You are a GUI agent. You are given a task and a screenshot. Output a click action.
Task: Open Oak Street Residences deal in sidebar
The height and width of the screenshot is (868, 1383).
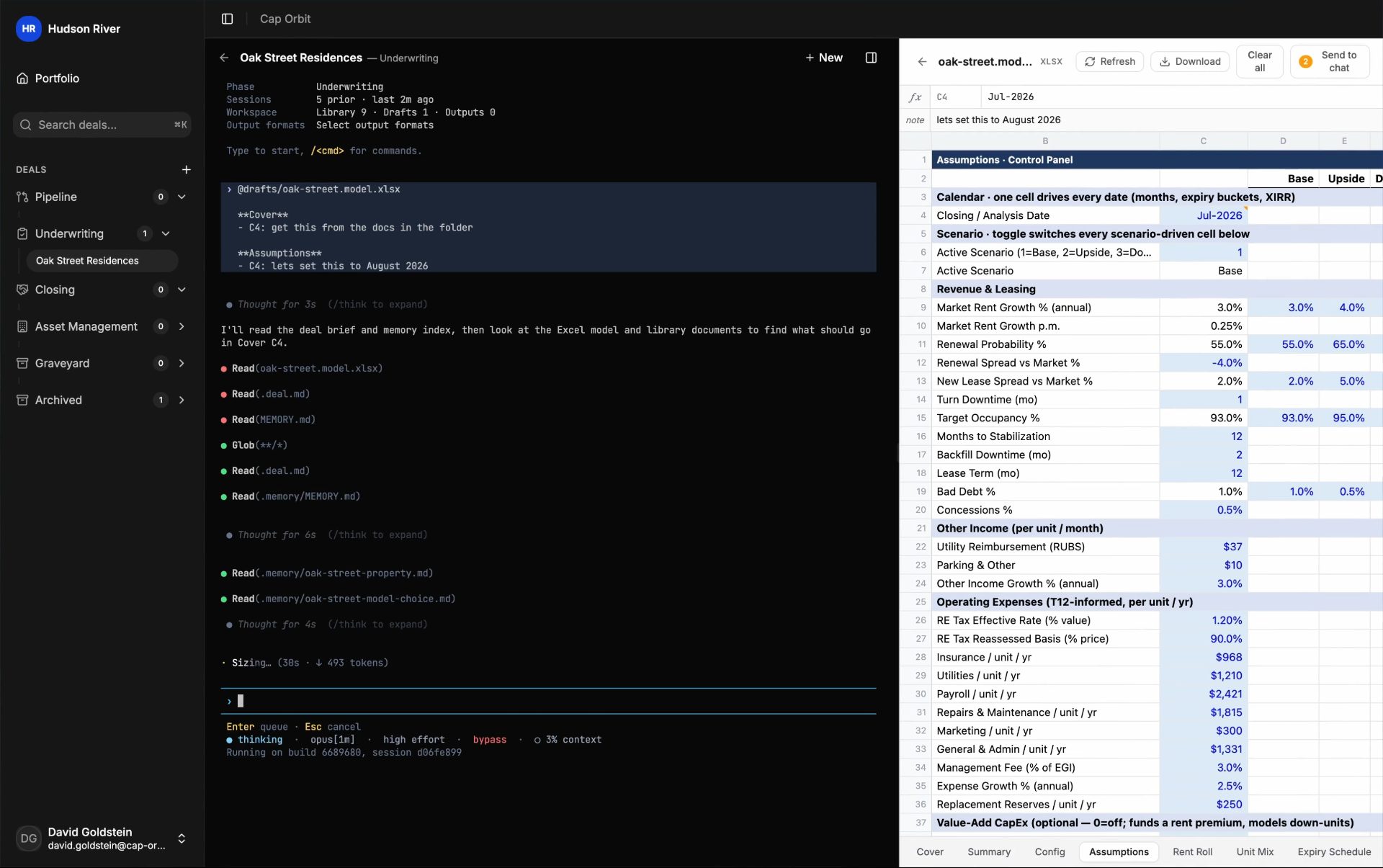point(102,261)
